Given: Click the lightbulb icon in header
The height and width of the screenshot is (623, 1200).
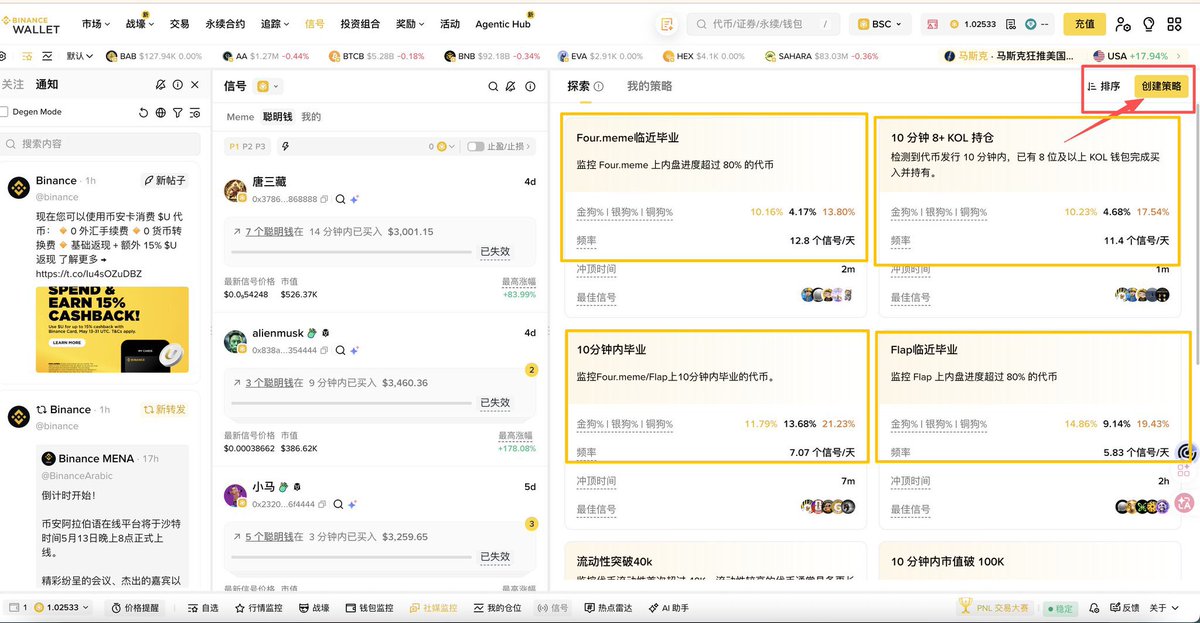Looking at the screenshot, I should (x=1149, y=24).
